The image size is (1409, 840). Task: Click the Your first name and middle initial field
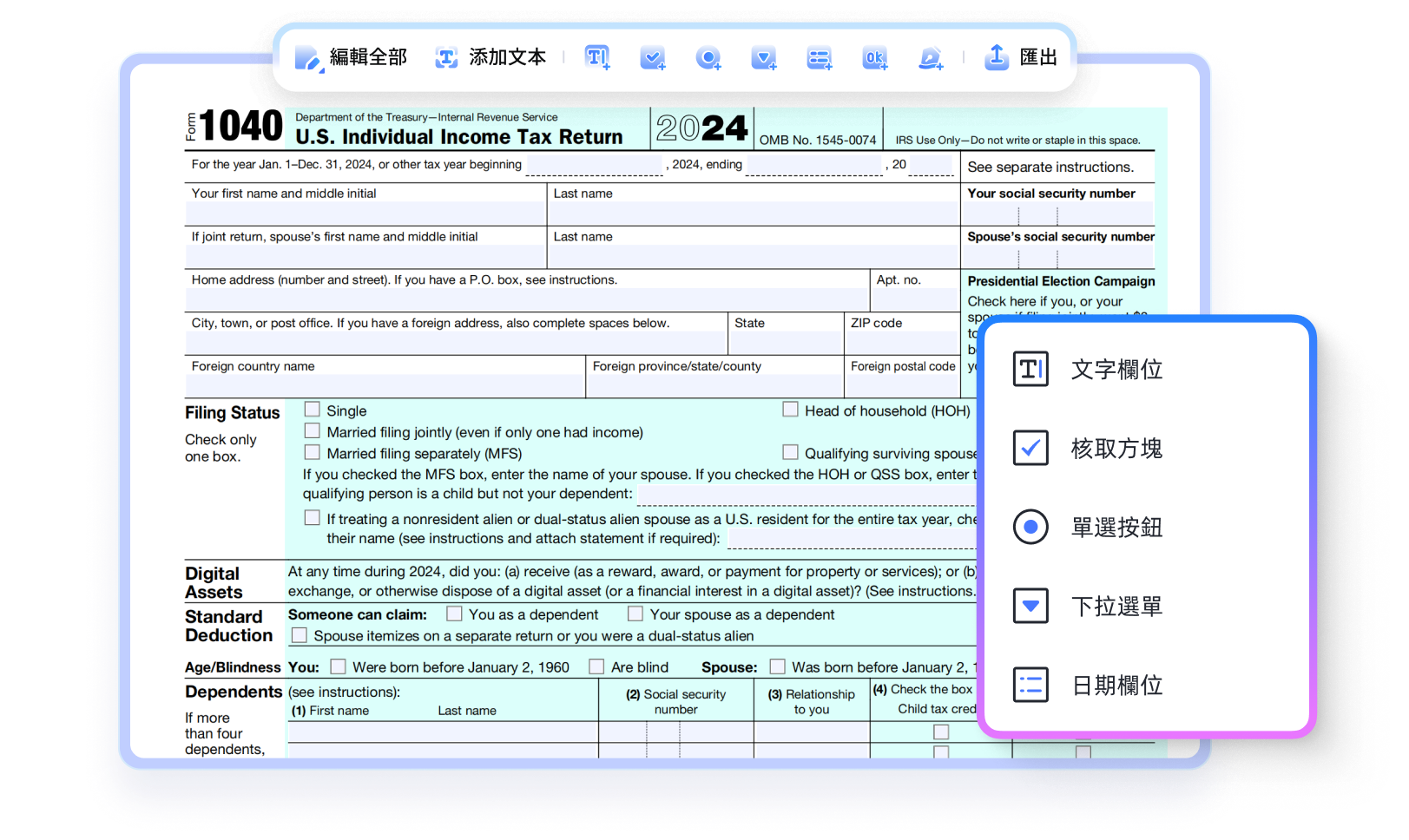[x=365, y=213]
